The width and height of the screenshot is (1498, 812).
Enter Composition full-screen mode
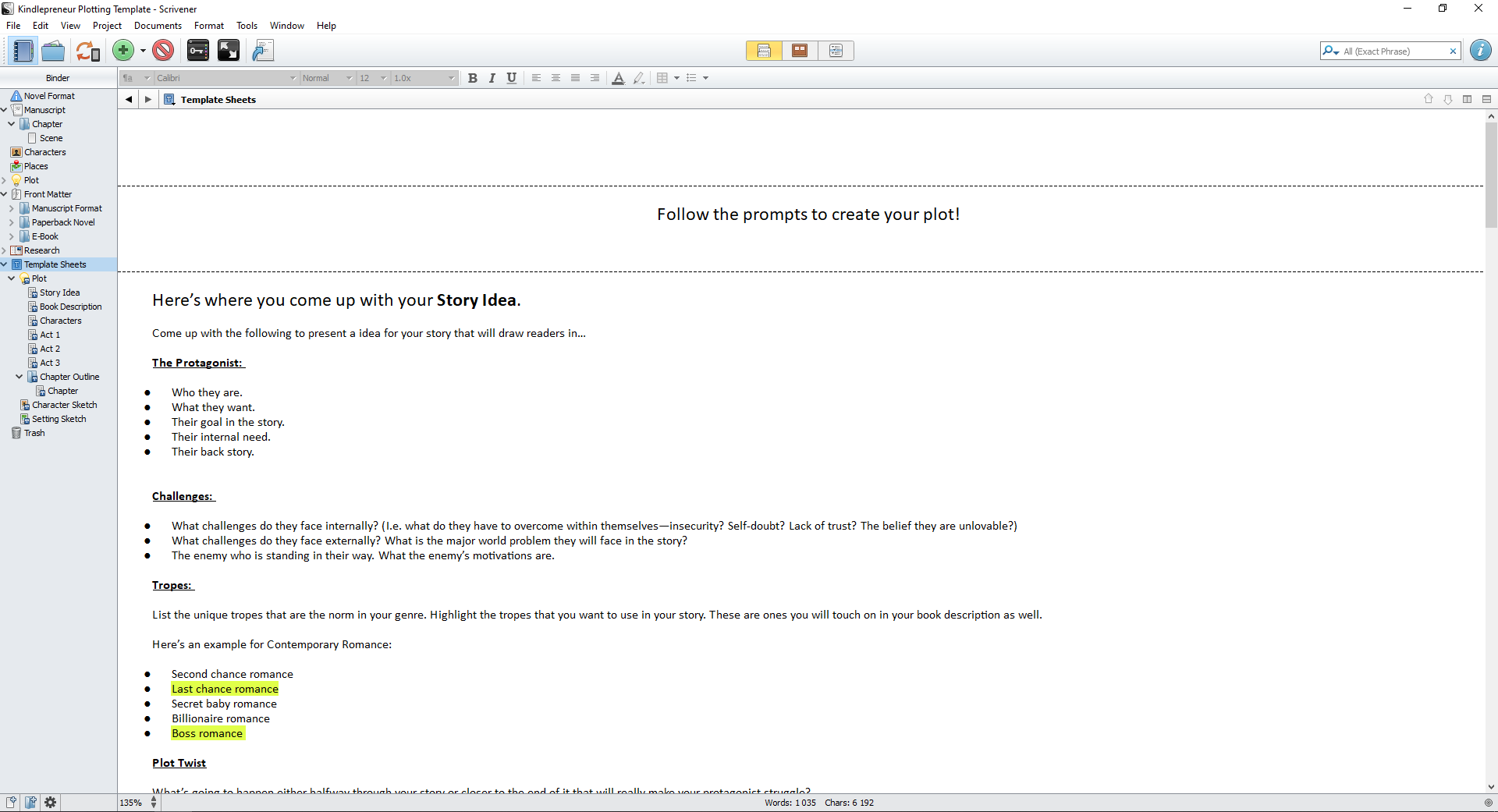tap(229, 50)
